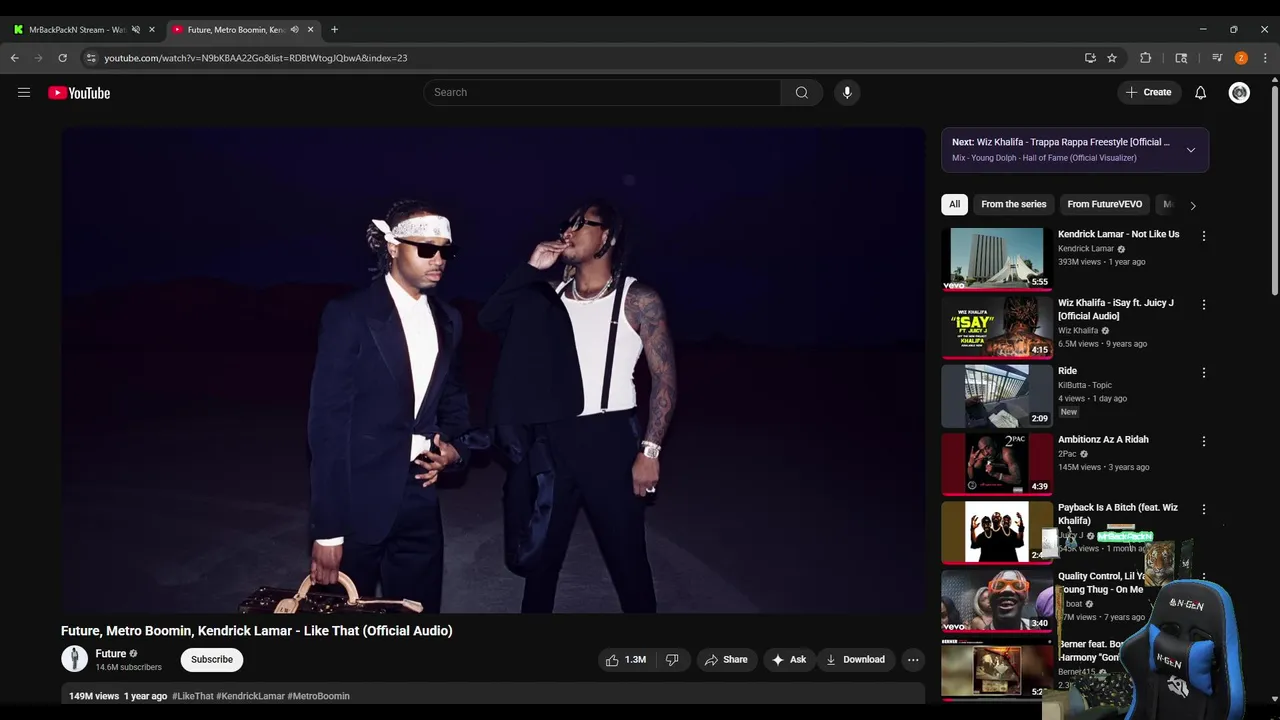Image resolution: width=1280 pixels, height=720 pixels.
Task: Subscribe to Future channel
Action: click(212, 659)
